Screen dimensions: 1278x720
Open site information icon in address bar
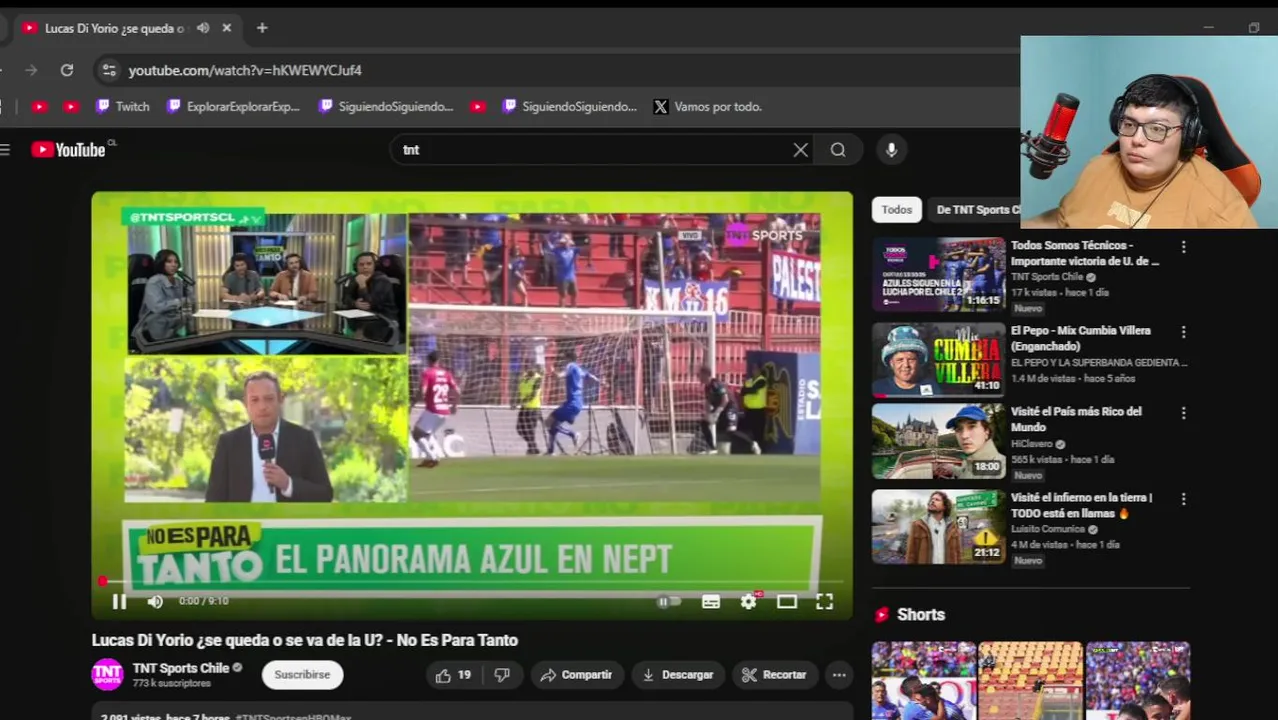(109, 70)
